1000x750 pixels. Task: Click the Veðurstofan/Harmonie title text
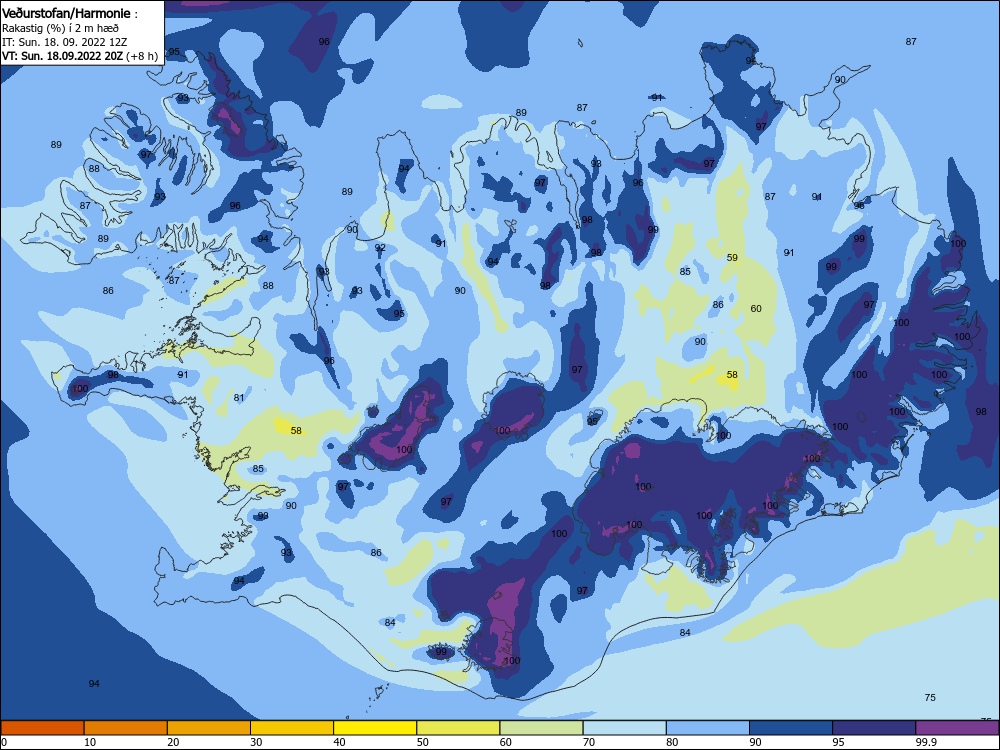[x=66, y=13]
